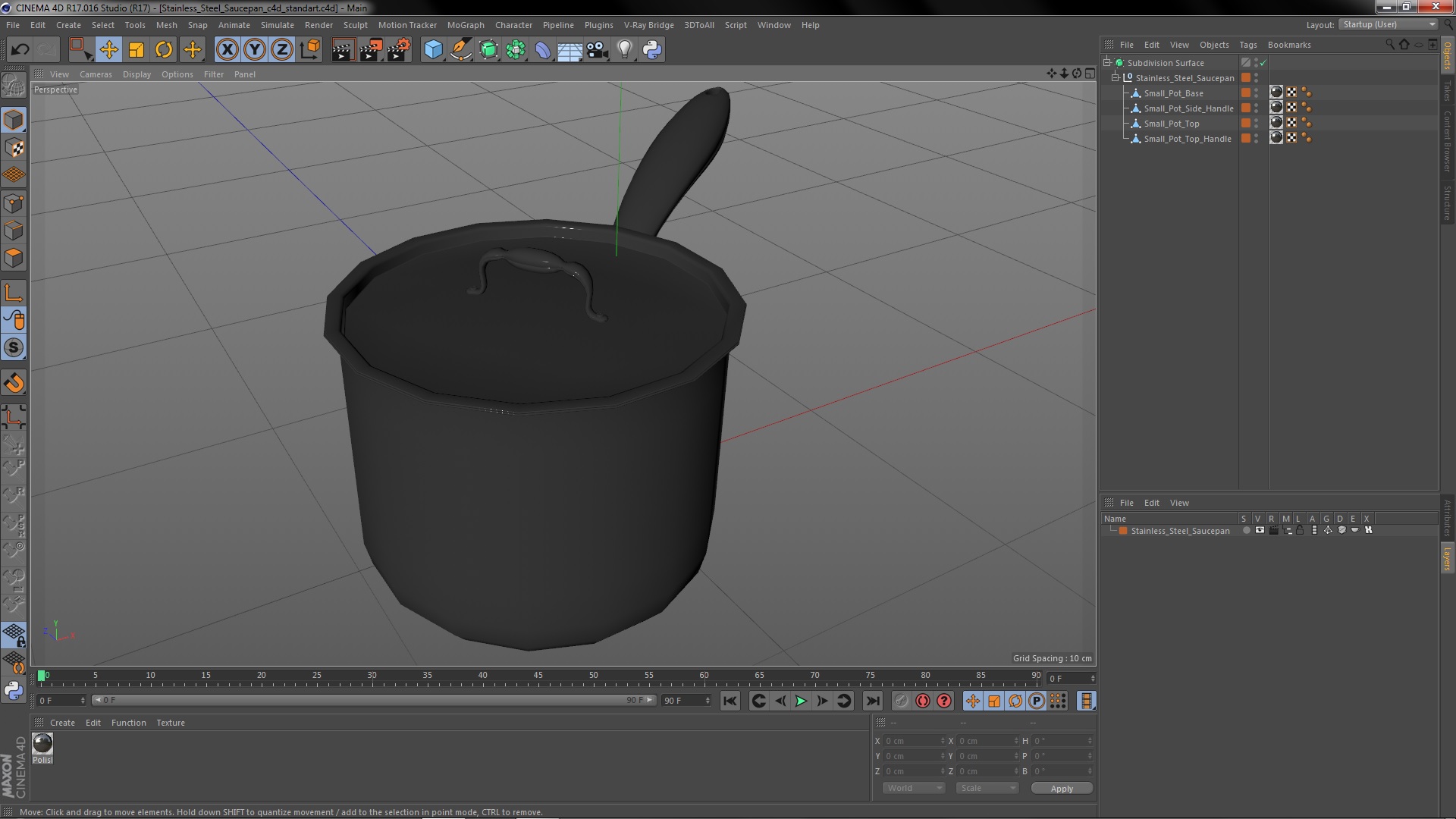1456x819 pixels.
Task: Click the timeline range slider bar
Action: [373, 700]
